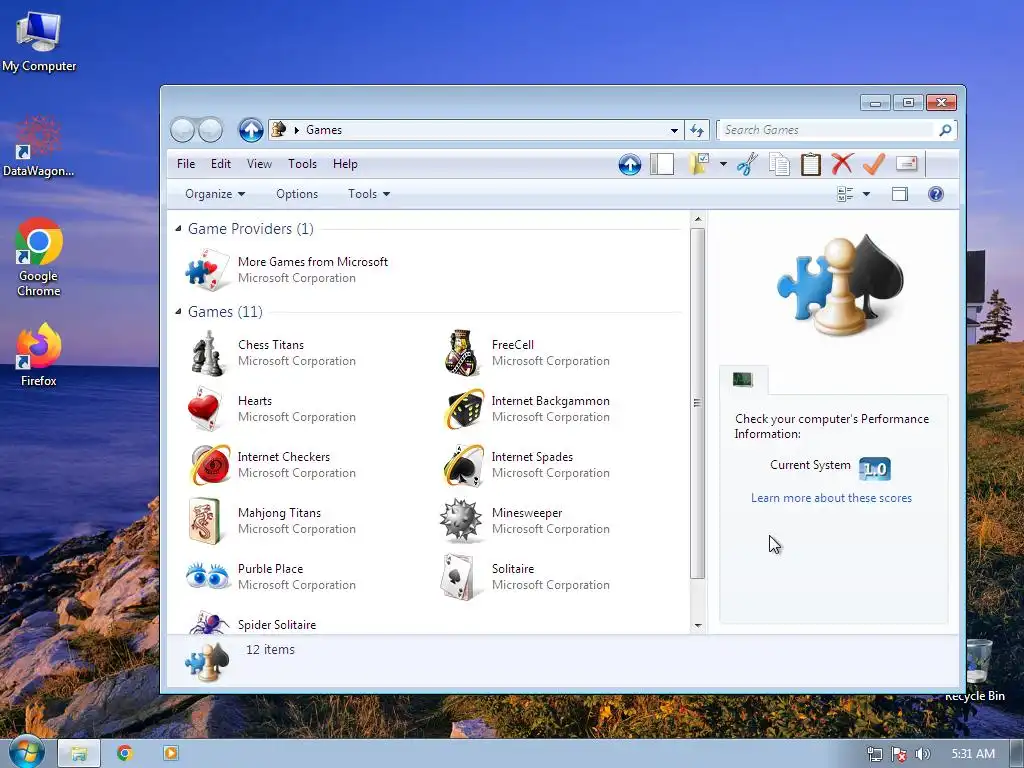
Task: Open the Help menu
Action: click(345, 164)
